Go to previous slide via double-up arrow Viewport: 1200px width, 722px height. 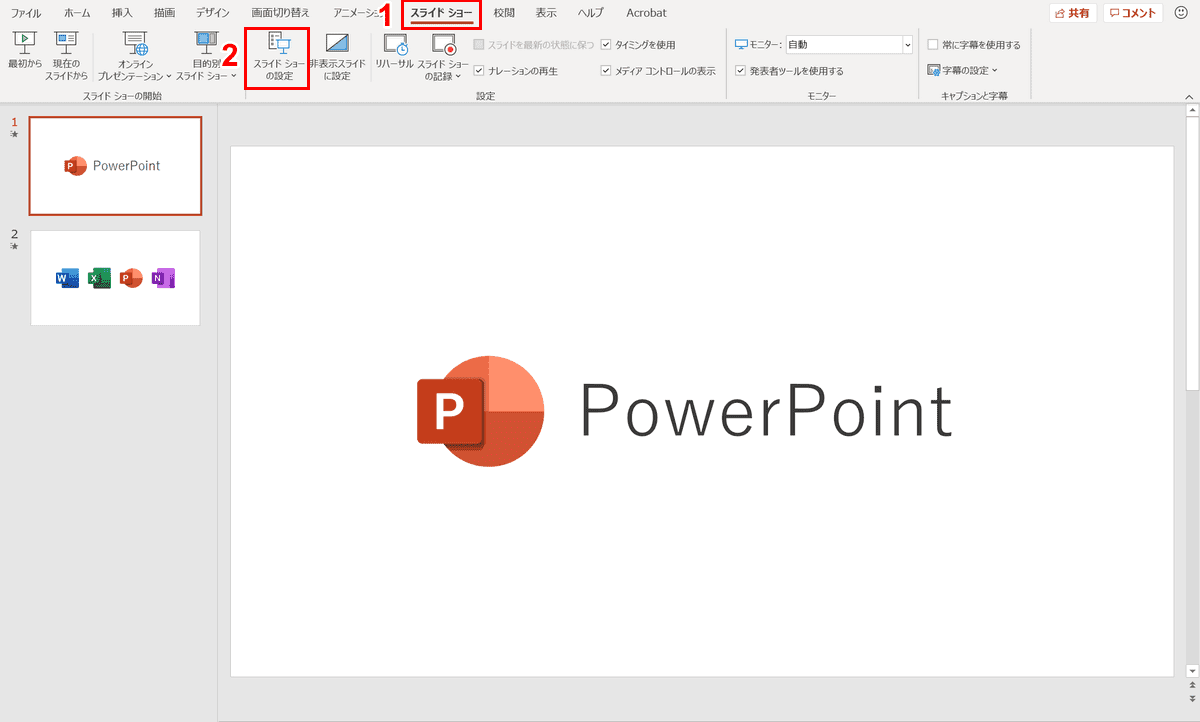[x=1191, y=685]
